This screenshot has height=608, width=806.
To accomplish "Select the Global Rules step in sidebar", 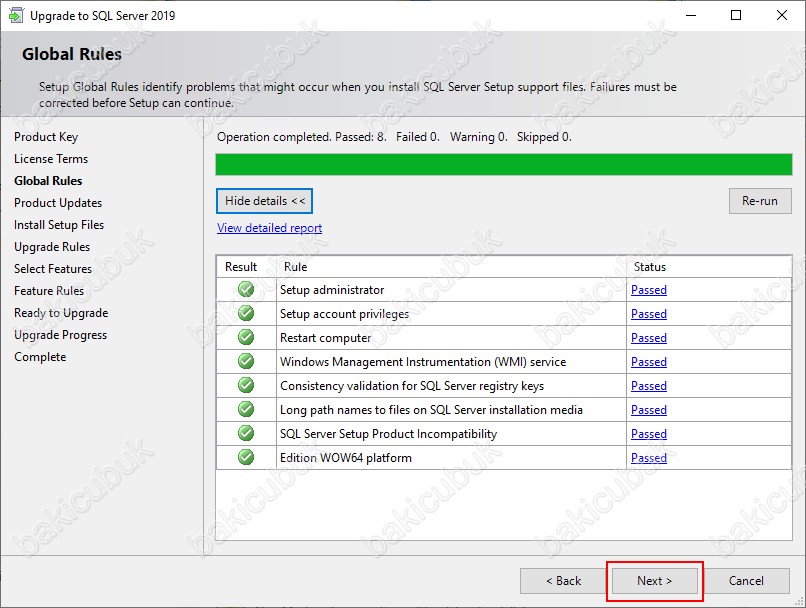I will pyautogui.click(x=48, y=181).
